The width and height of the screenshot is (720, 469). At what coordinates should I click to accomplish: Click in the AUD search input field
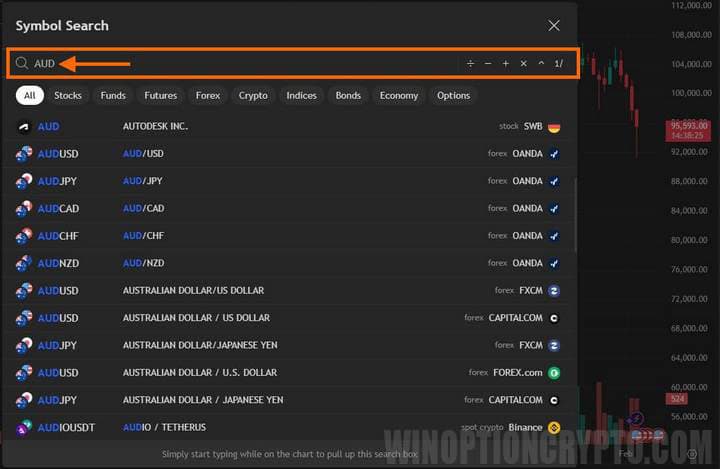[250, 64]
